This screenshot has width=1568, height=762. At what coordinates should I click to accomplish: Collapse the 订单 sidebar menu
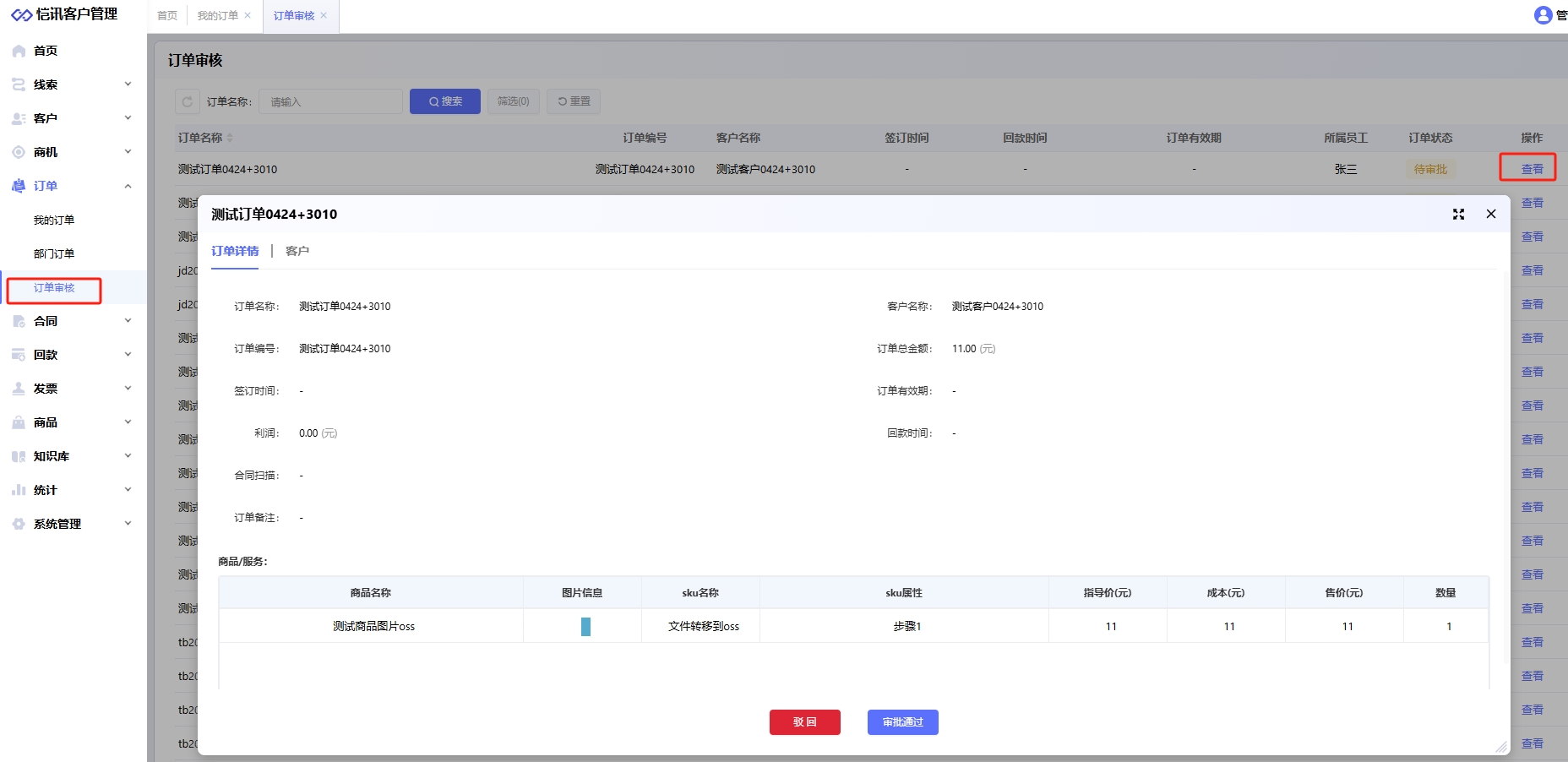pos(128,186)
